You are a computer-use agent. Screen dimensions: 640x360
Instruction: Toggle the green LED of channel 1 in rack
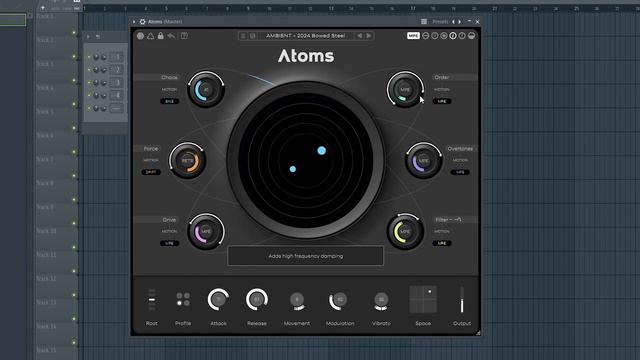[89, 57]
